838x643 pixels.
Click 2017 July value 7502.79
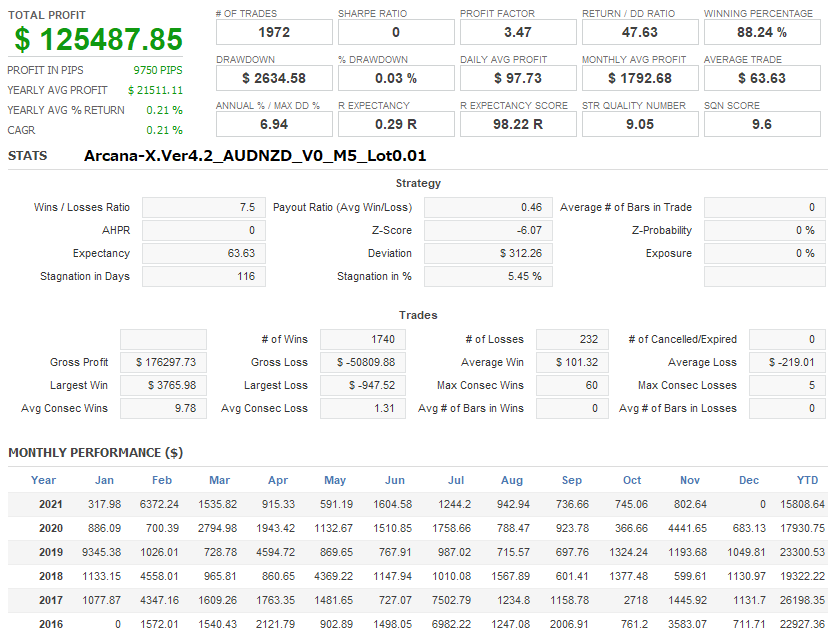tap(452, 600)
